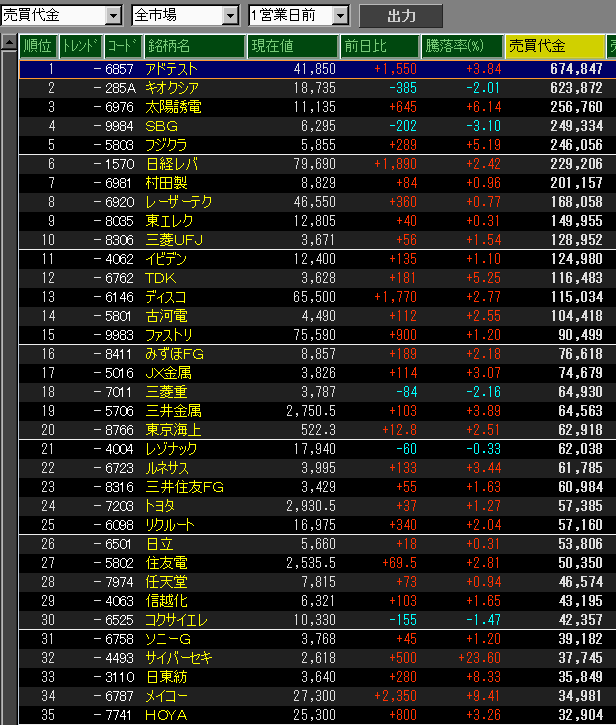
Task: Select stock SBG
Action: [x=161, y=126]
